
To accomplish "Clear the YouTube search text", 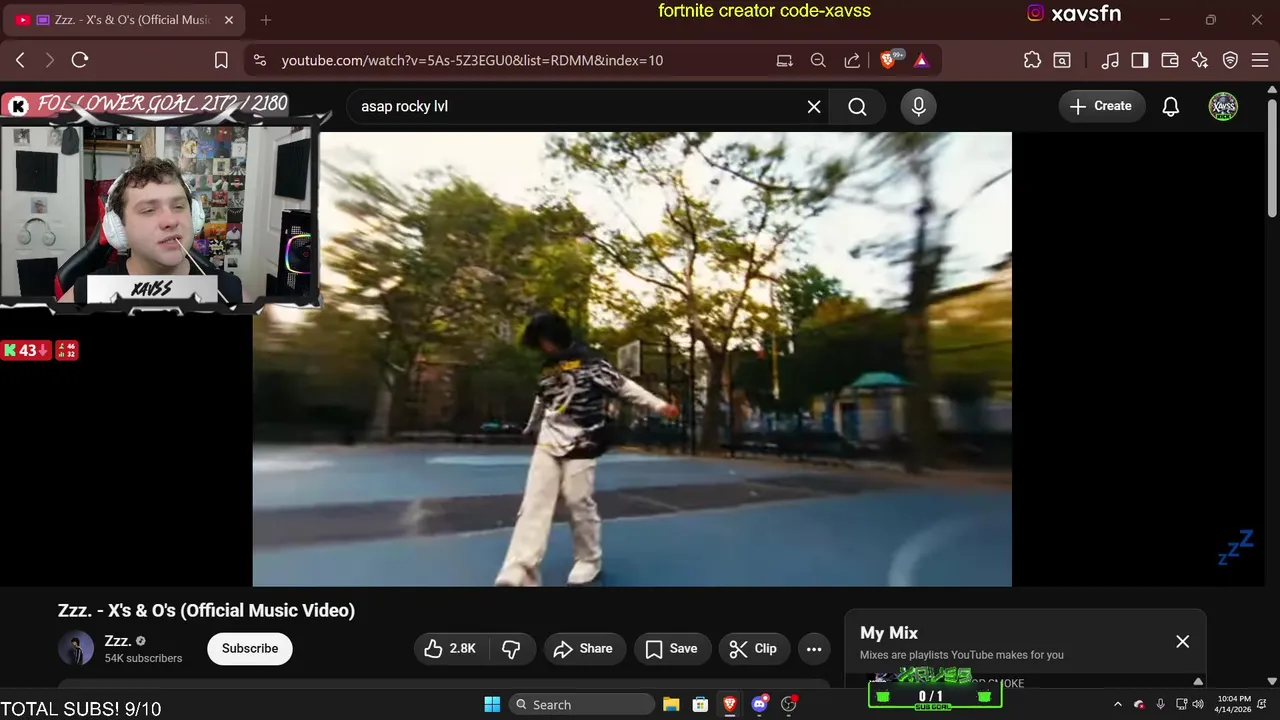I will (x=814, y=107).
